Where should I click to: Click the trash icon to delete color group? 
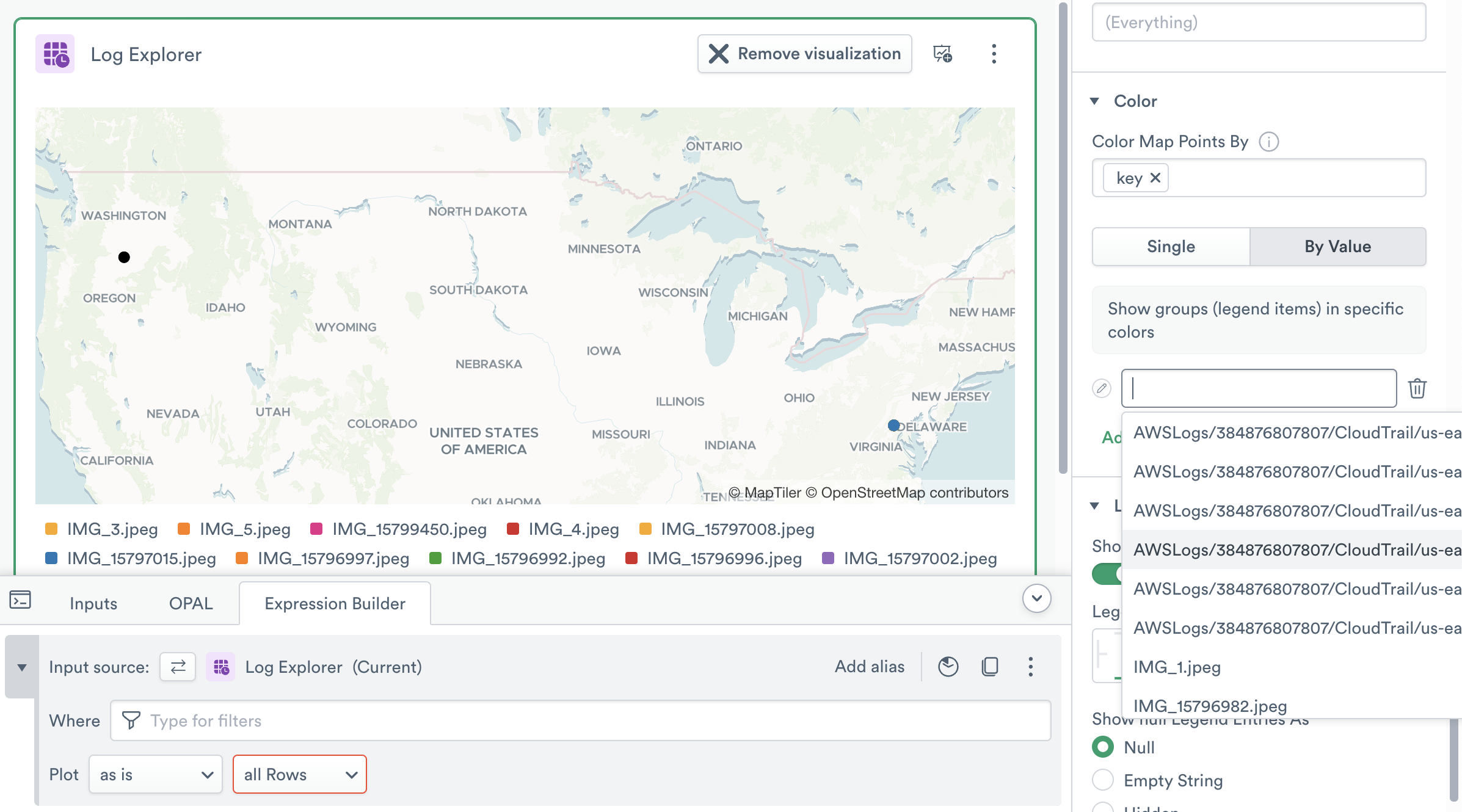click(x=1417, y=388)
